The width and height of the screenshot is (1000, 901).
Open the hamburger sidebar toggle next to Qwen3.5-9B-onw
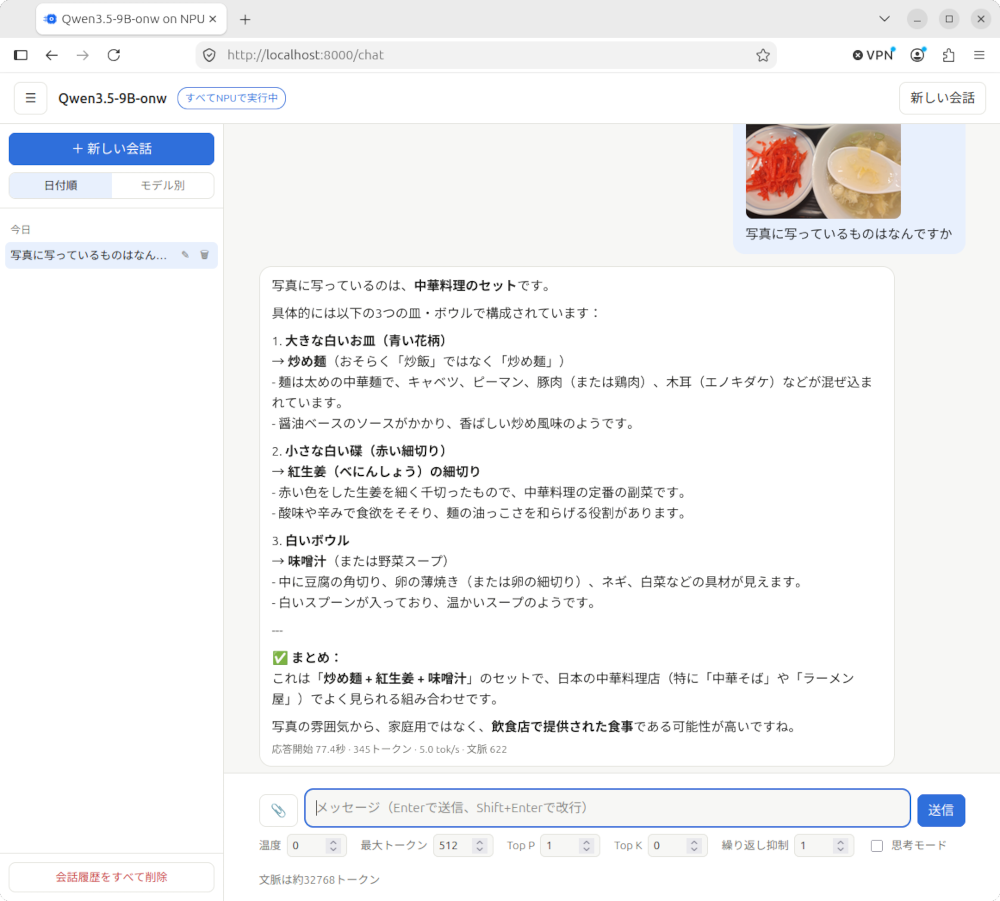(x=30, y=98)
